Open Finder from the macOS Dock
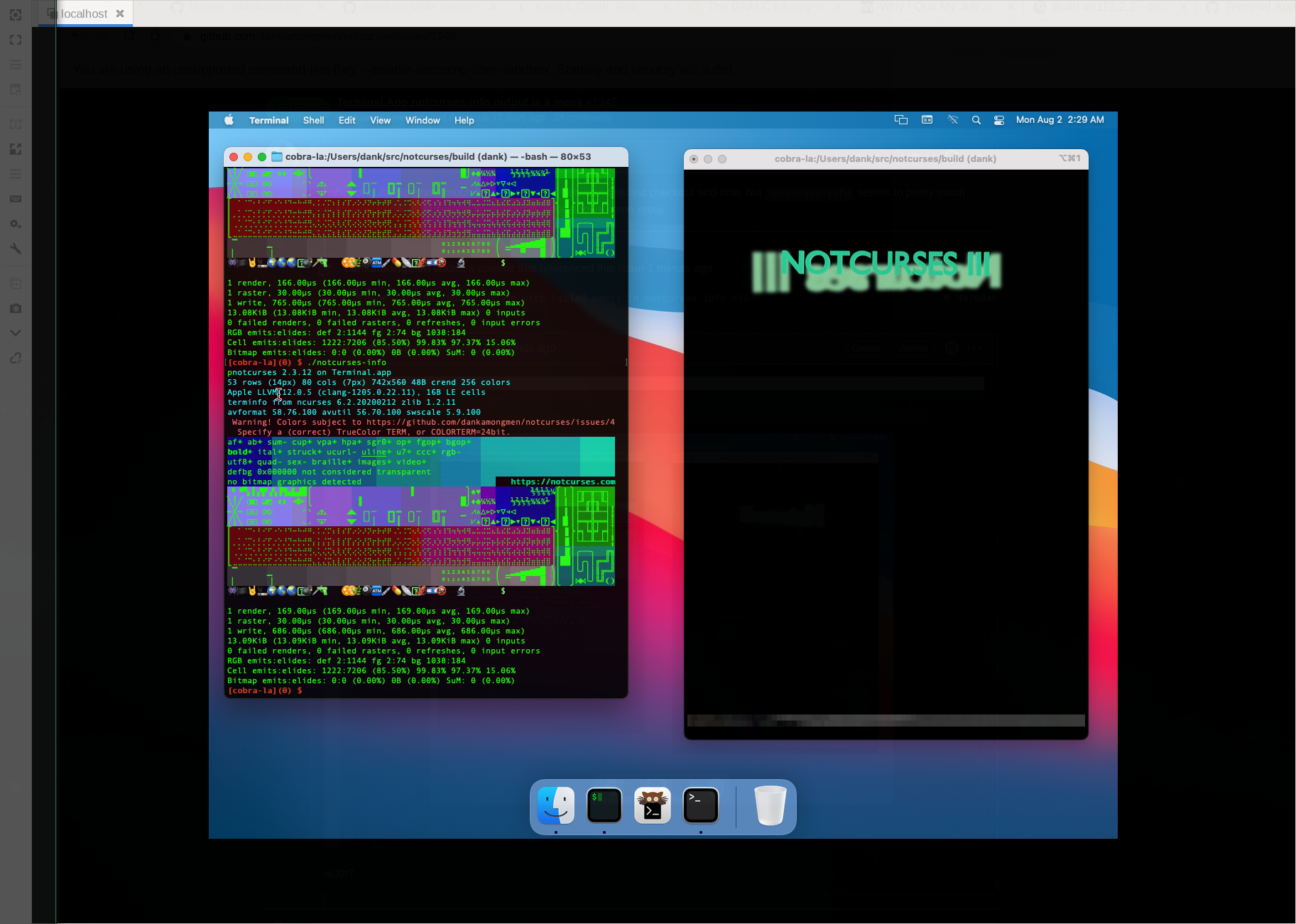The height and width of the screenshot is (924, 1296). click(555, 805)
